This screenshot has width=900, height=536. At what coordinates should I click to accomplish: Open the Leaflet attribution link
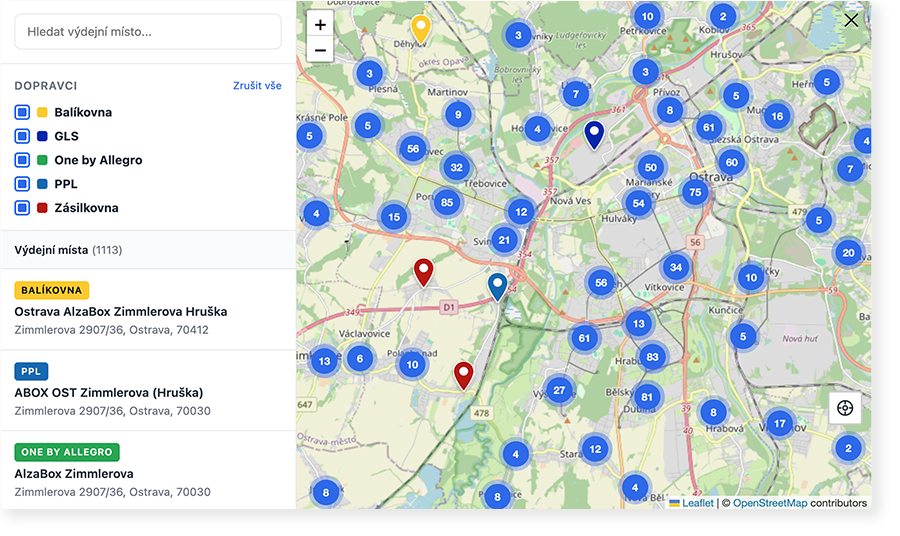tap(697, 503)
